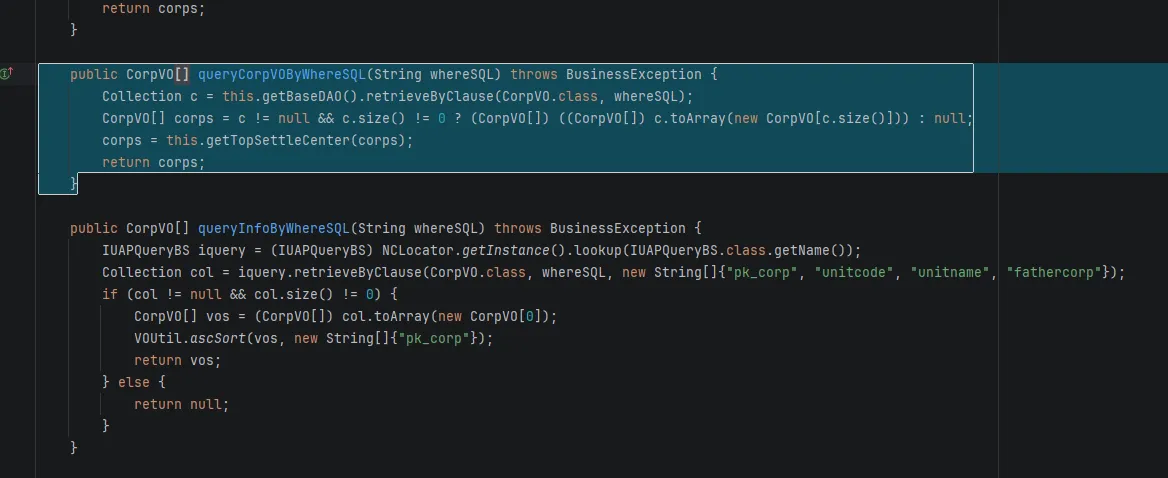The height and width of the screenshot is (478, 1168).
Task: Click the VOUtil class reference
Action: tap(158, 339)
